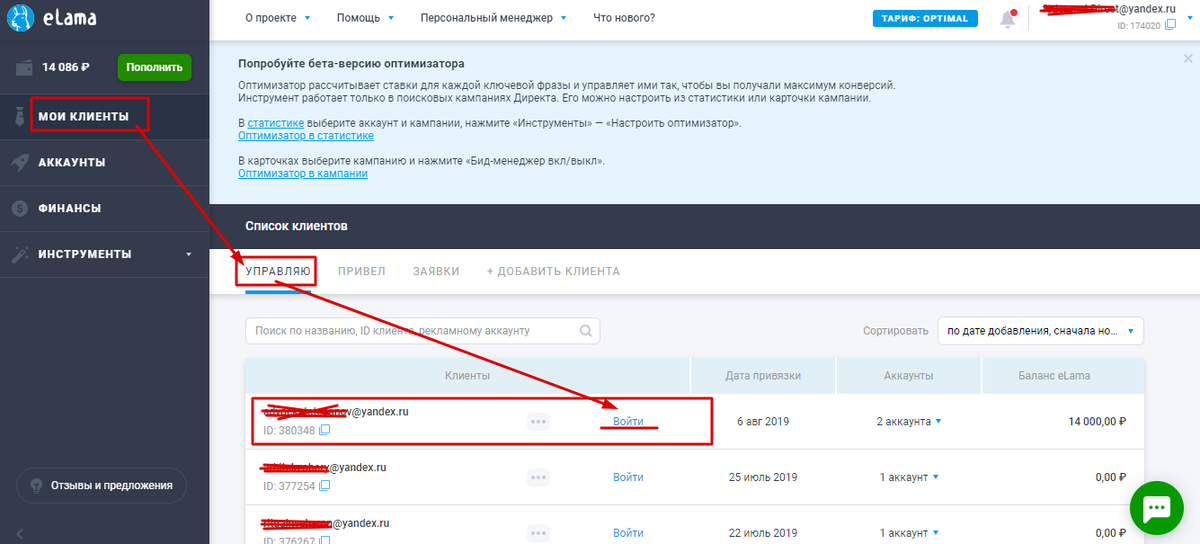The image size is (1200, 544).
Task: Open Финансы section in the sidebar
Action: coord(70,209)
